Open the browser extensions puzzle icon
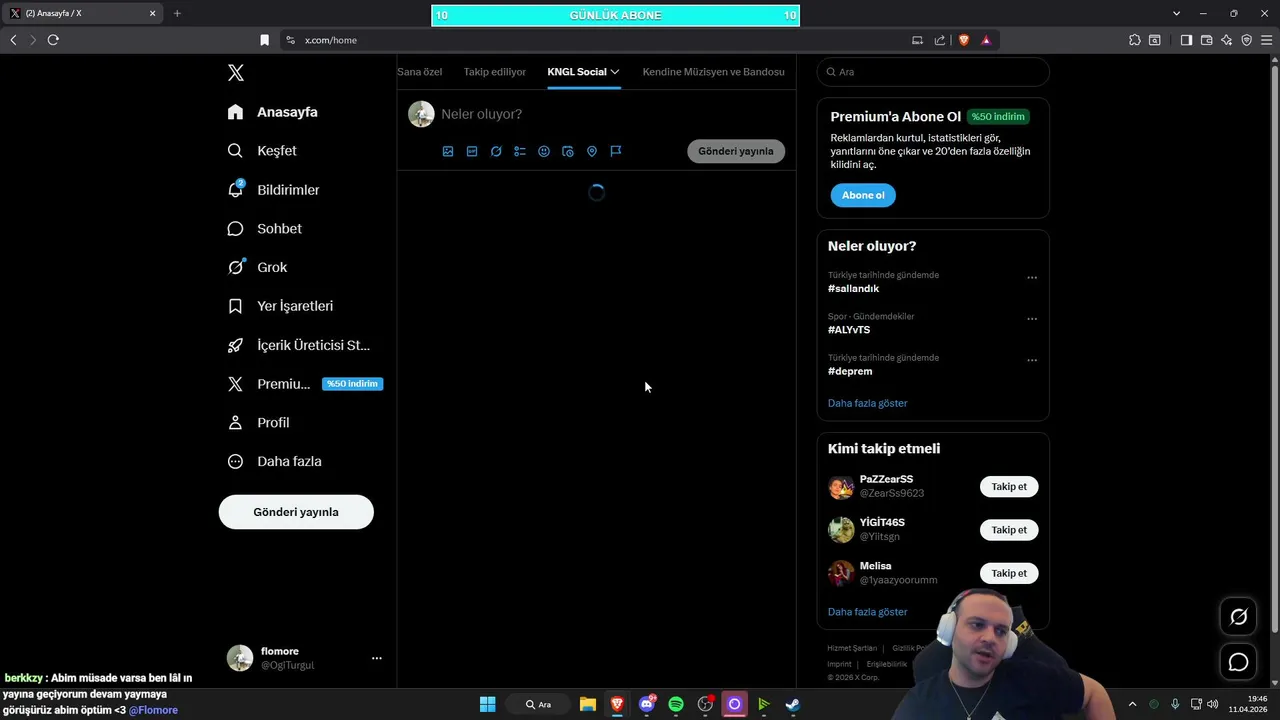The width and height of the screenshot is (1280, 720). pos(1134,40)
